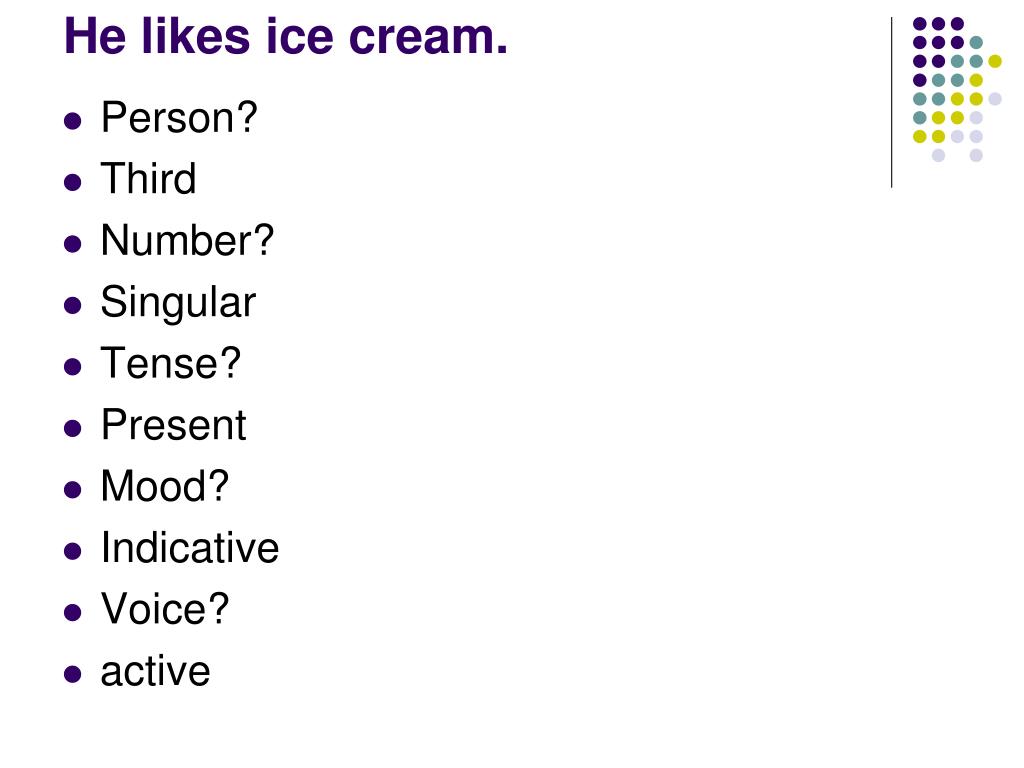Select the 'Tense?' bullet text
The width and height of the screenshot is (1024, 768).
170,363
